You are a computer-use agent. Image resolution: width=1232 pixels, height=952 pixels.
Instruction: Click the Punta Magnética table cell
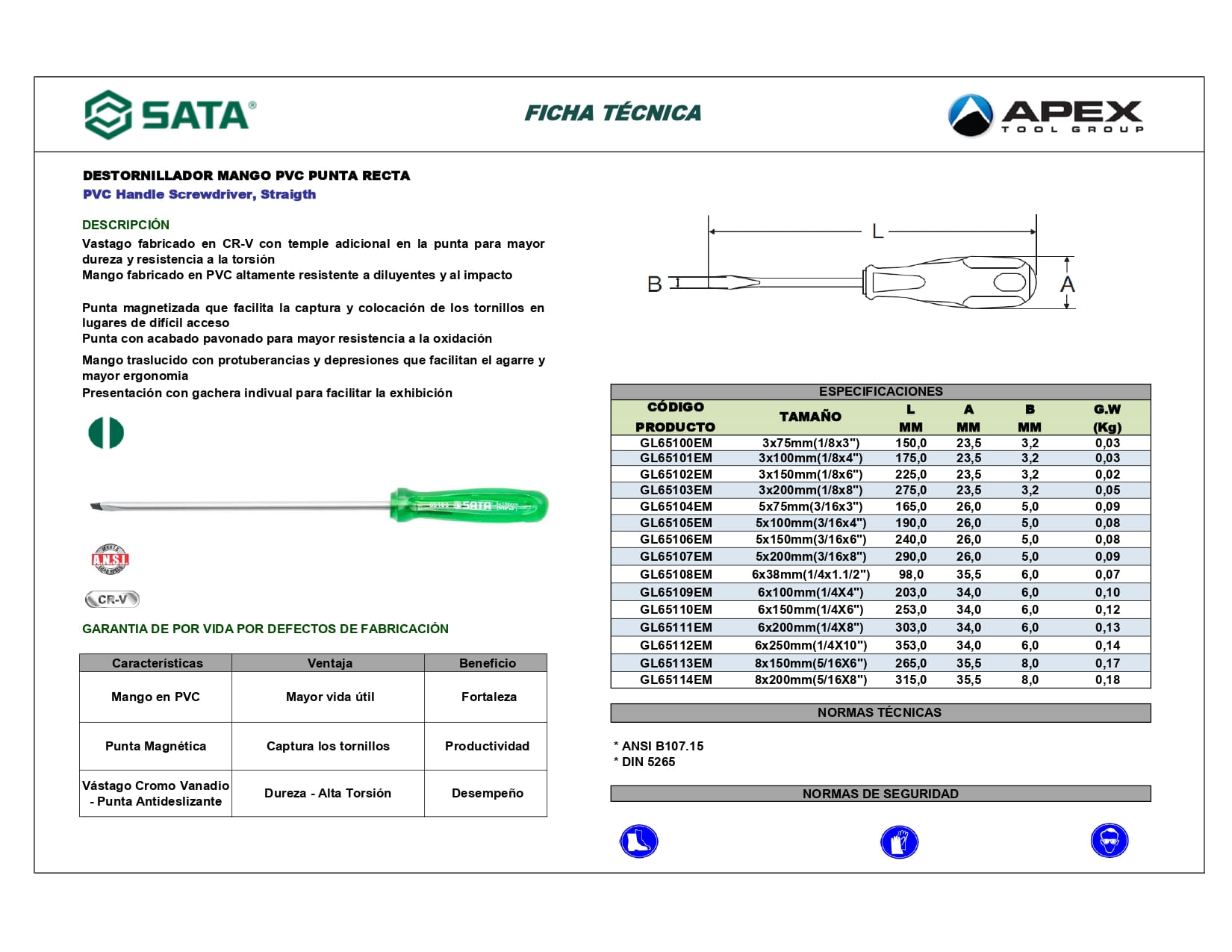(155, 746)
